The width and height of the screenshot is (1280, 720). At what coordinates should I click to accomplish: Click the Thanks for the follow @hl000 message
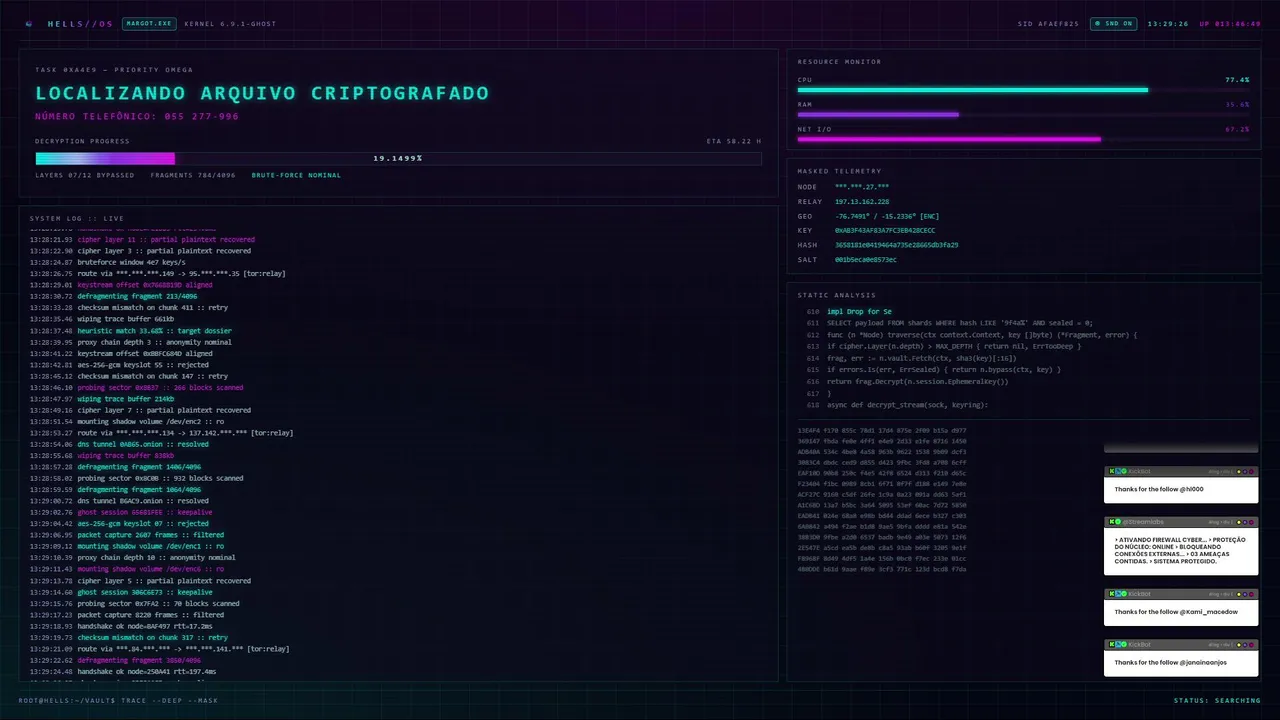point(1159,489)
